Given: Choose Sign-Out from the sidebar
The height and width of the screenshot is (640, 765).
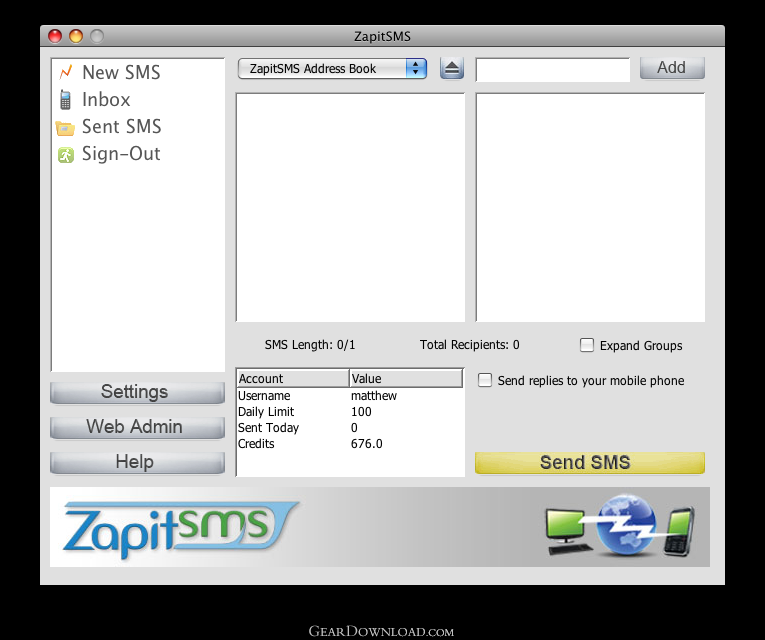Looking at the screenshot, I should click(x=121, y=154).
